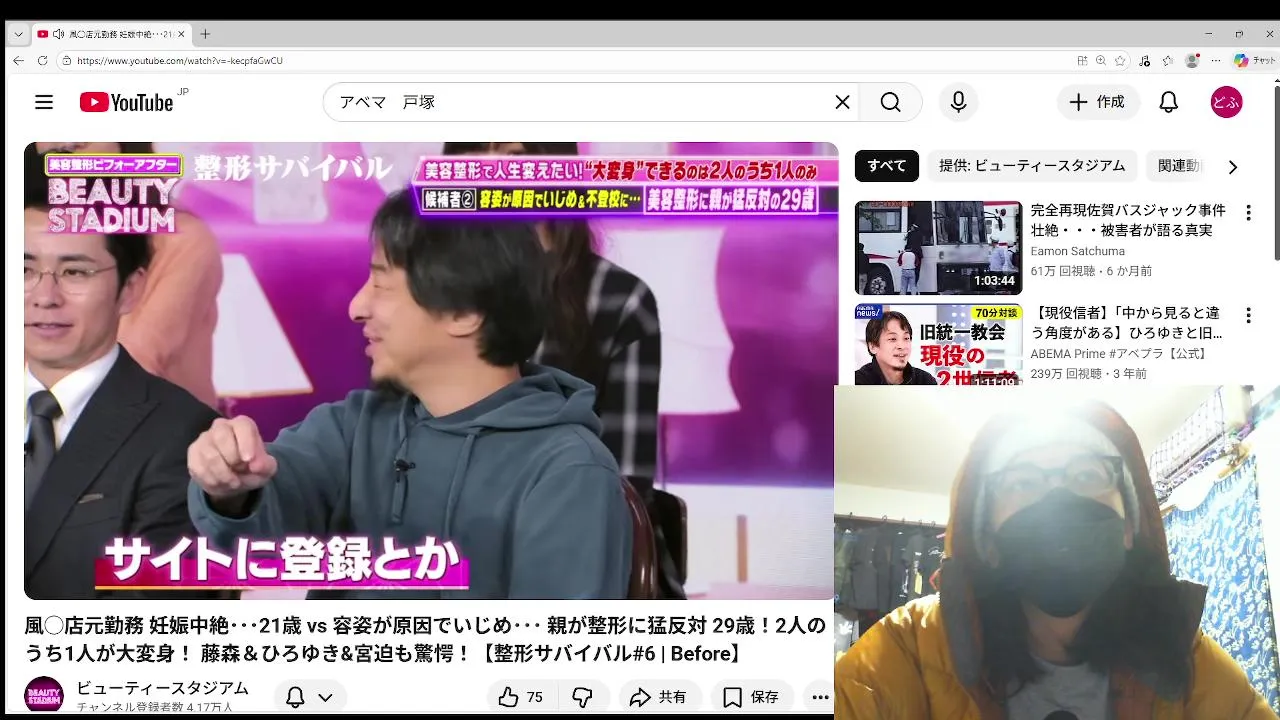
Task: Open a new browser tab
Action: [205, 34]
